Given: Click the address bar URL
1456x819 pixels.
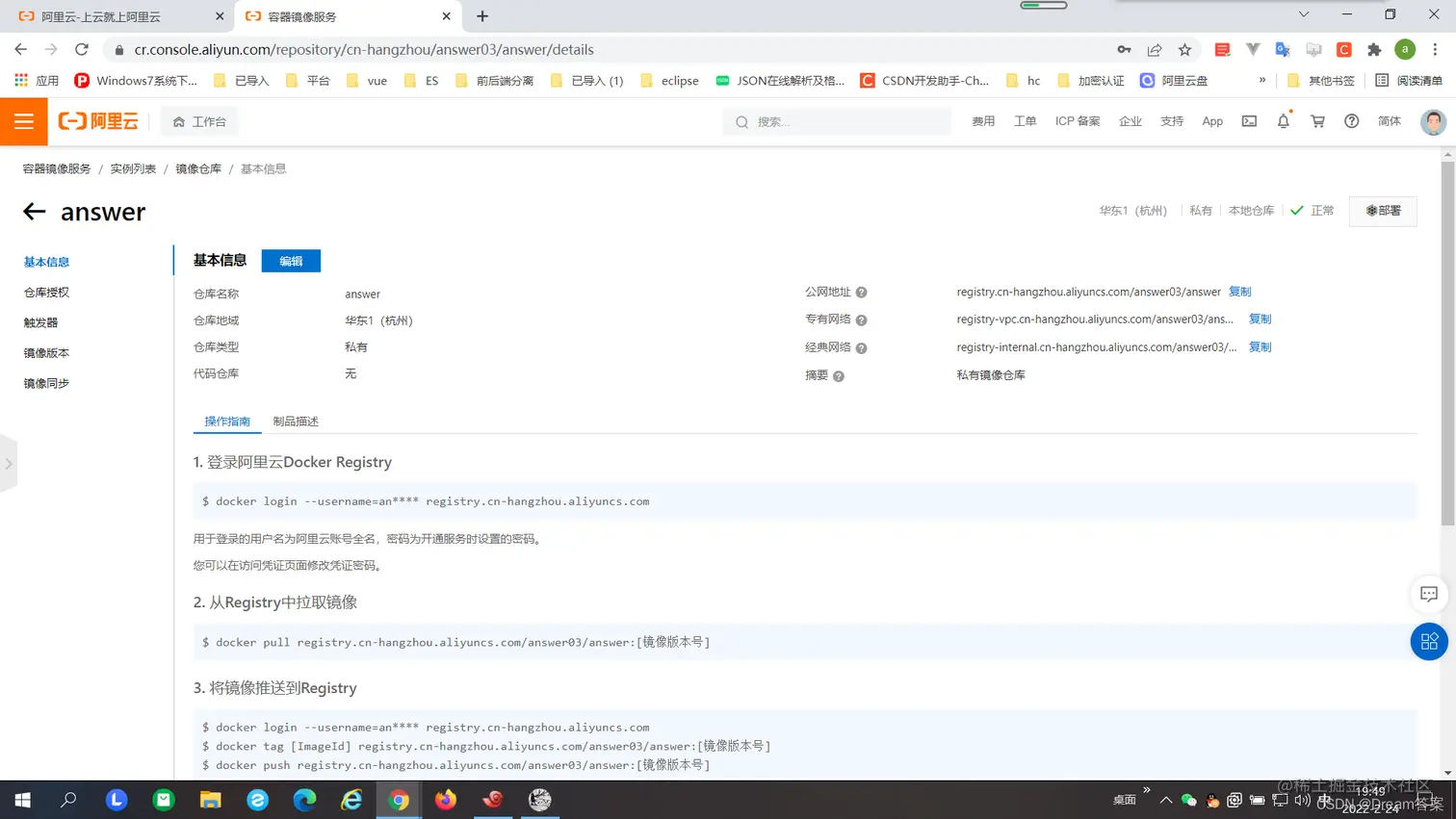Looking at the screenshot, I should [x=364, y=49].
